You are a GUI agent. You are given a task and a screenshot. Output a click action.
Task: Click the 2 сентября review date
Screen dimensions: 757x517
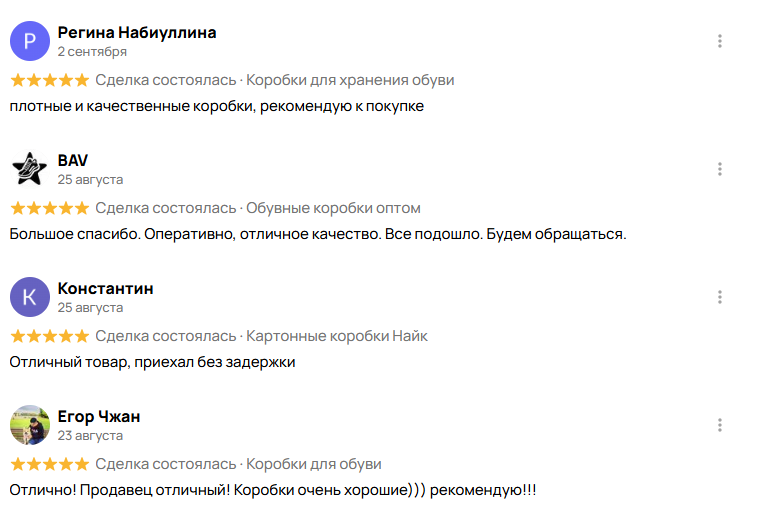pyautogui.click(x=92, y=51)
